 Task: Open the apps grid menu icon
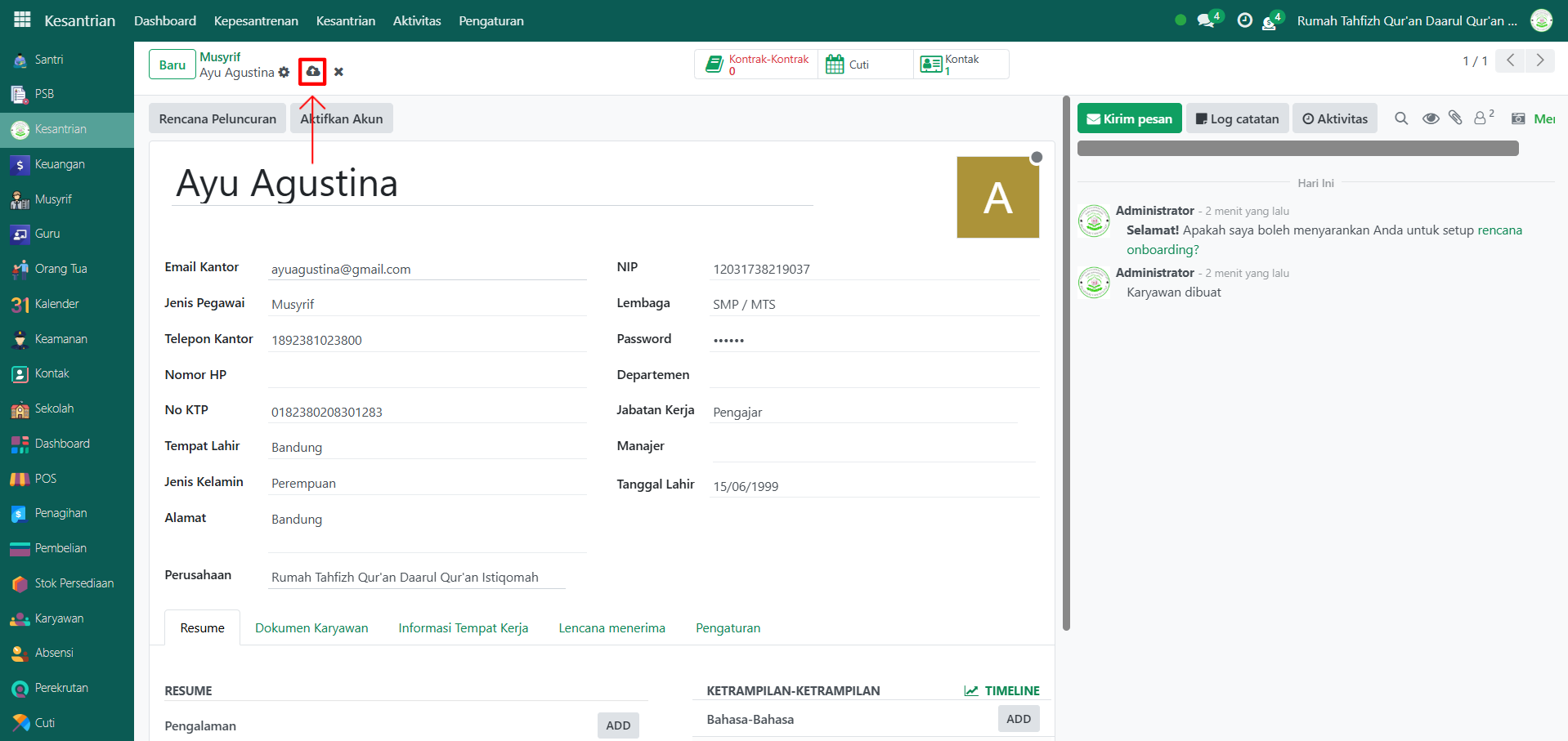click(x=22, y=20)
